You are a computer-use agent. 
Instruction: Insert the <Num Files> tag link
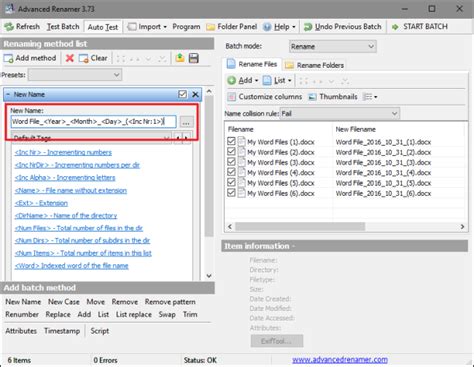coord(79,228)
